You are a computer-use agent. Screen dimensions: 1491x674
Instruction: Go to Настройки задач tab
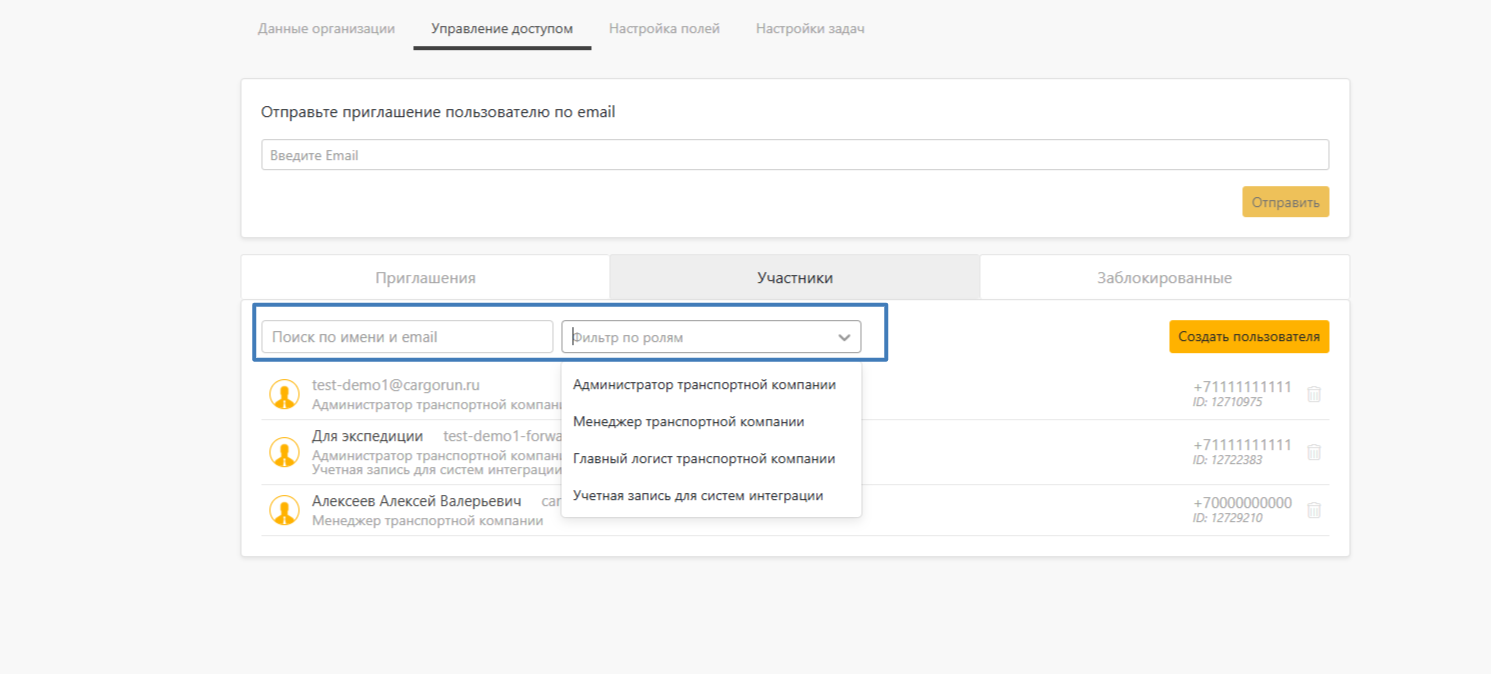coord(810,28)
